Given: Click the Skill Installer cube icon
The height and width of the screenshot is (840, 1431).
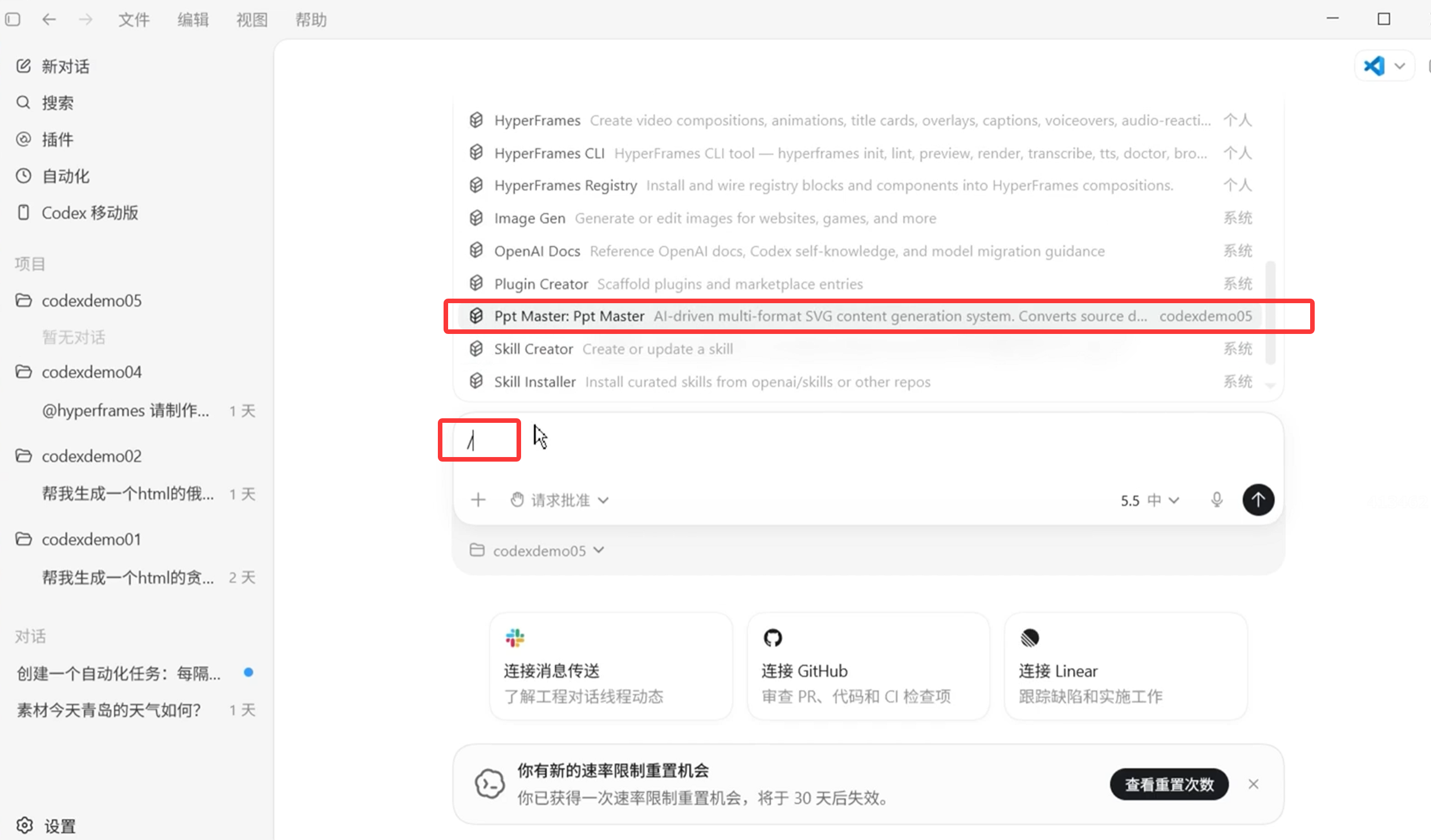Looking at the screenshot, I should (476, 381).
